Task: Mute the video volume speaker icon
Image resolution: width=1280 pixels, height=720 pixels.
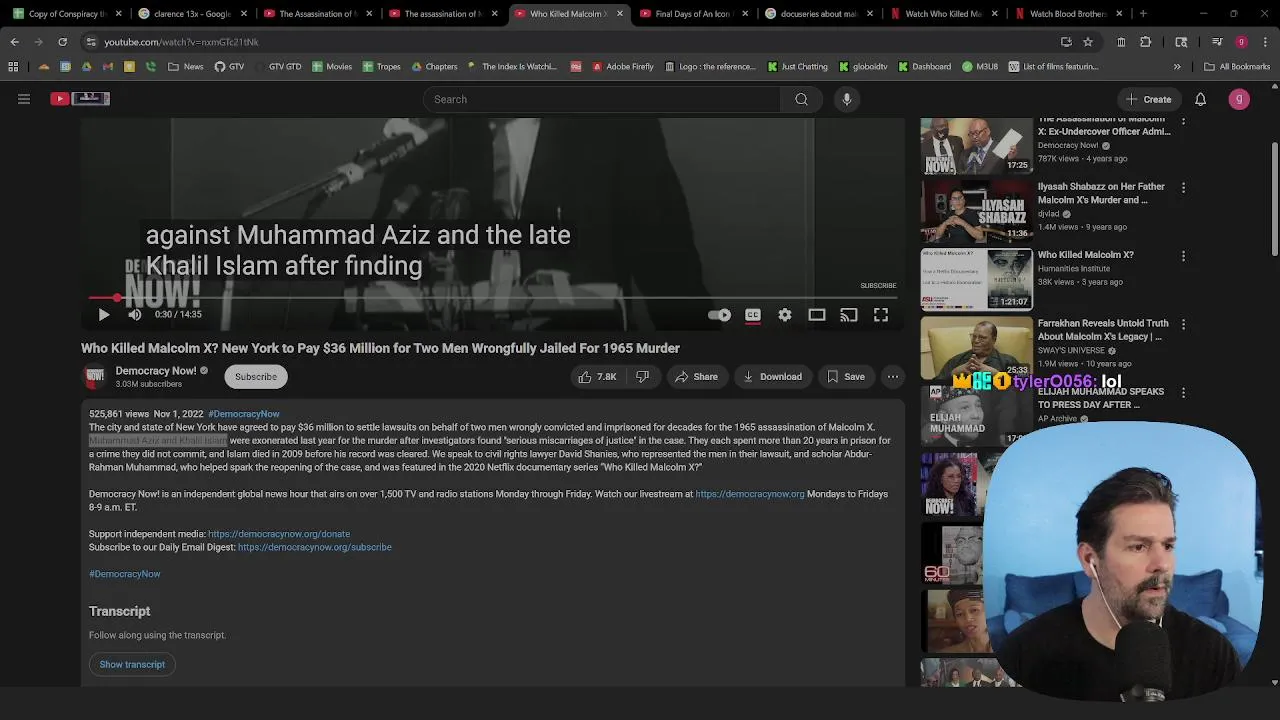Action: (x=135, y=314)
